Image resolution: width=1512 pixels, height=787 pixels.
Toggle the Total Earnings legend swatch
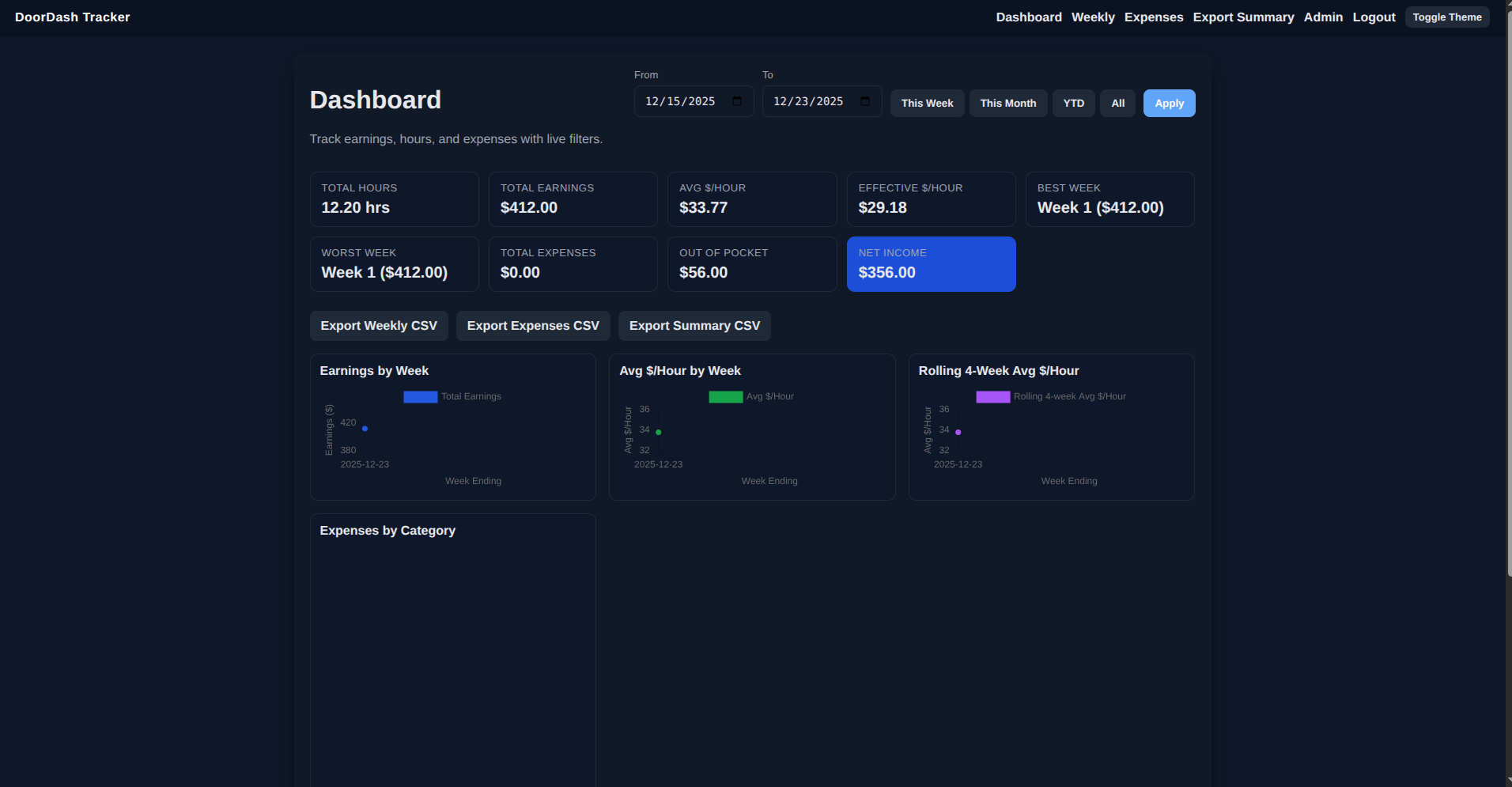(420, 396)
